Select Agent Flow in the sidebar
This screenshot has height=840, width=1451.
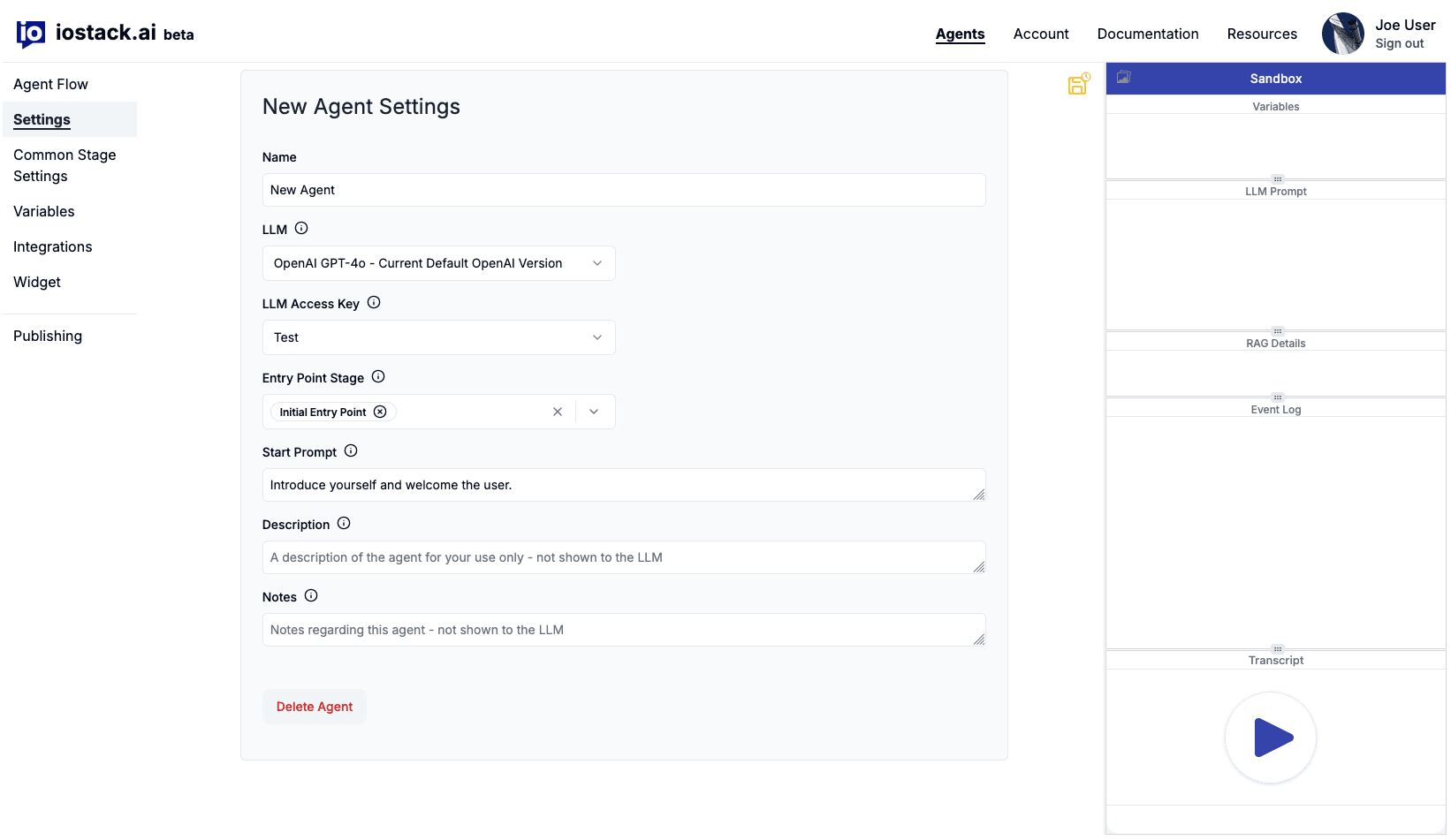click(70, 84)
